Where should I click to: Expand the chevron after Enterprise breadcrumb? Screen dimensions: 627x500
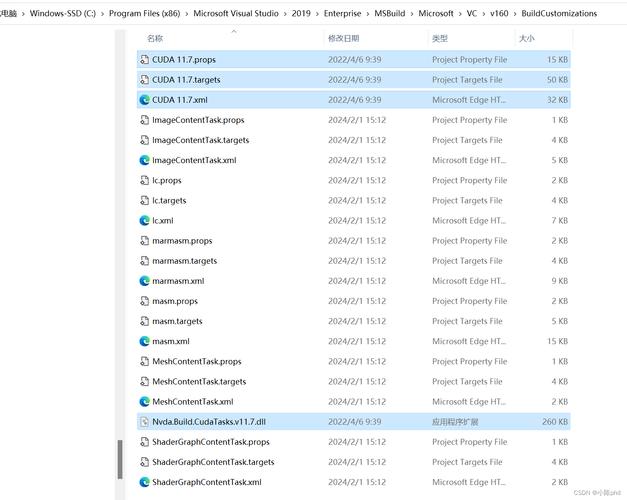point(368,14)
